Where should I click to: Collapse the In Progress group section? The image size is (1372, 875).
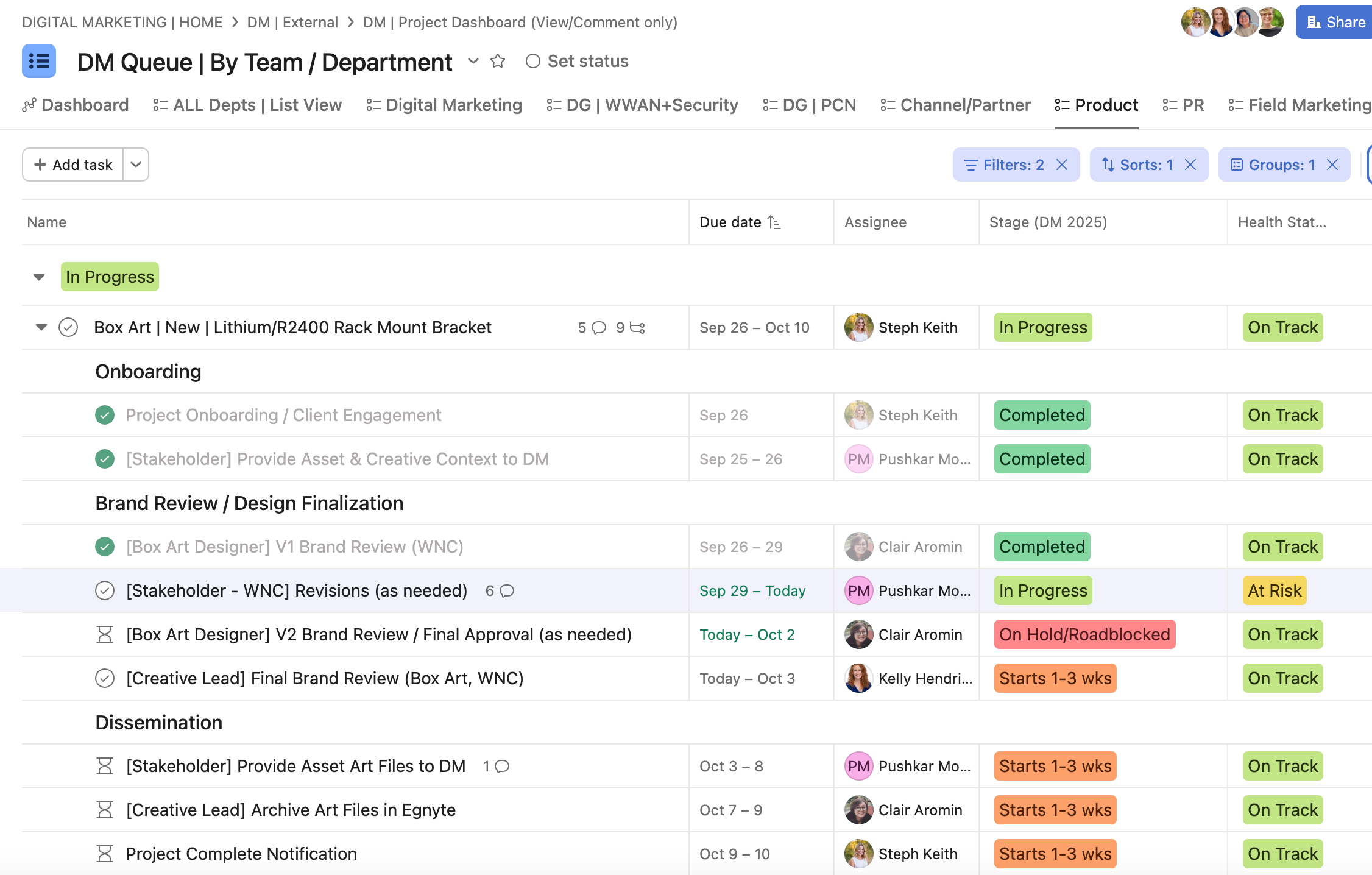[x=39, y=277]
